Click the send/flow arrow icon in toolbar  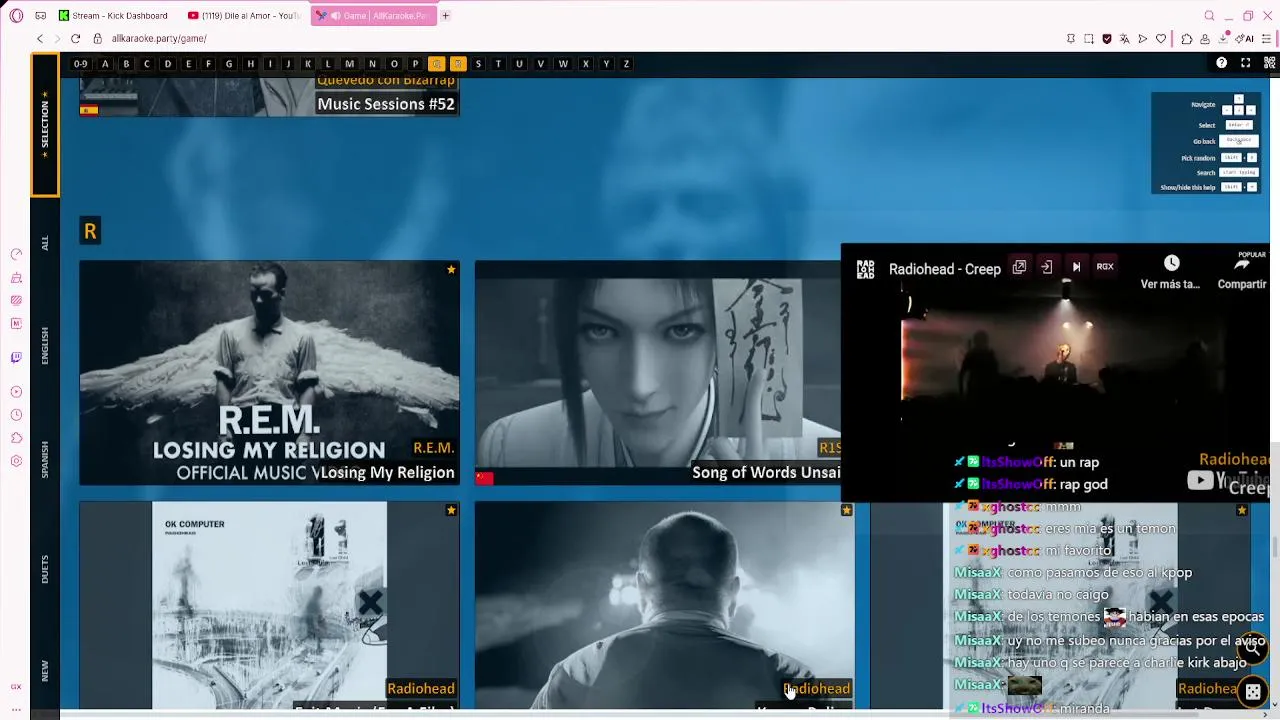click(x=1143, y=38)
